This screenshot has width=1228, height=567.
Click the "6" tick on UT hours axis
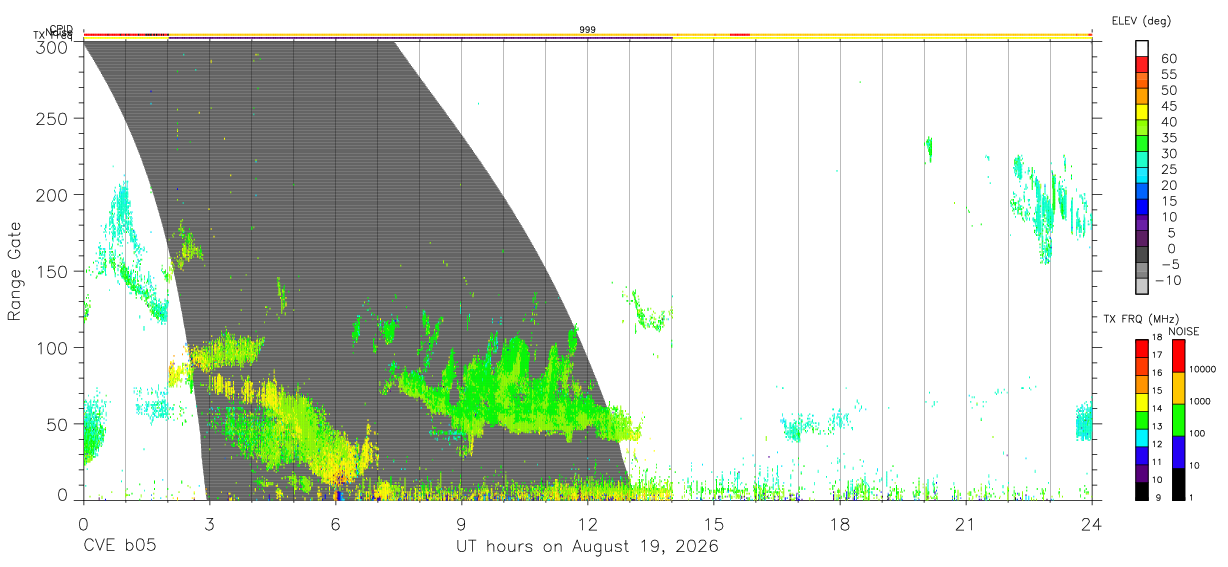pos(335,523)
